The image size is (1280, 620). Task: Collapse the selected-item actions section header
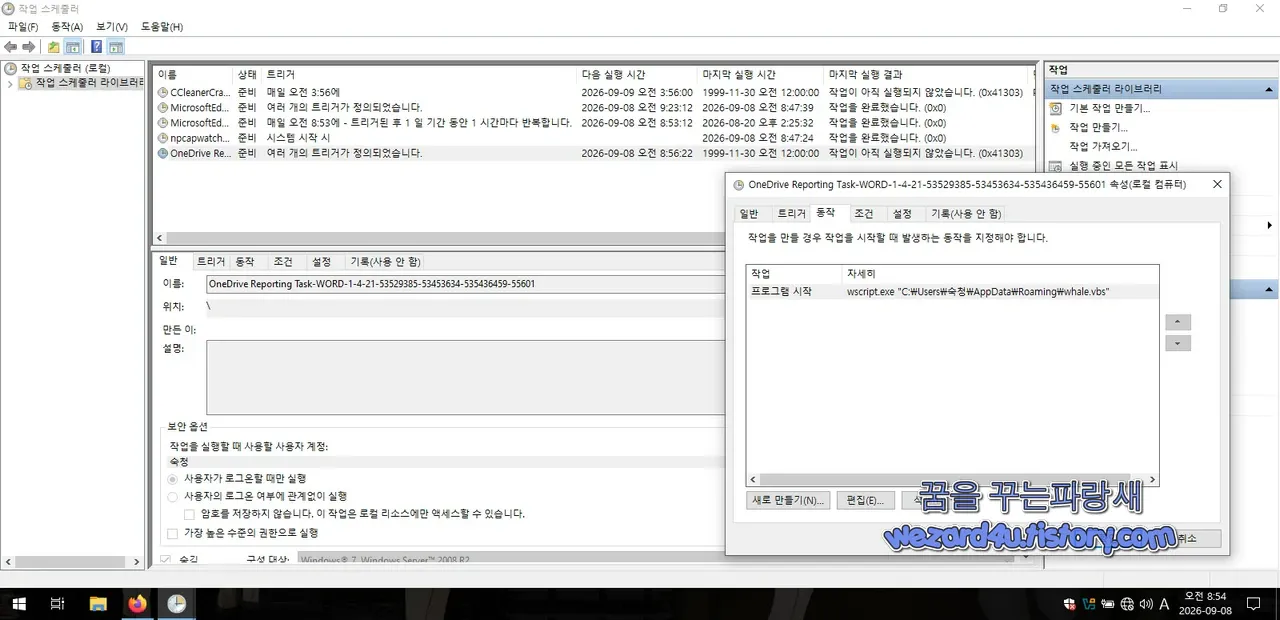click(1268, 289)
